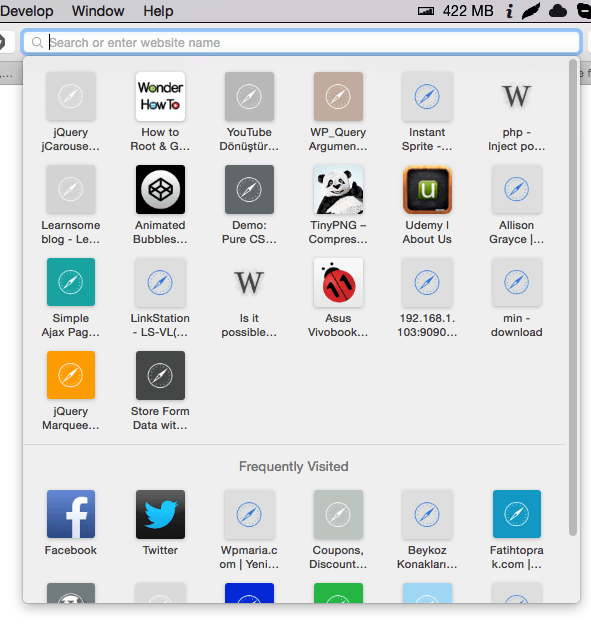Image resolution: width=591 pixels, height=638 pixels.
Task: Open the Fatihtoprak.com frequently visited site
Action: (517, 514)
